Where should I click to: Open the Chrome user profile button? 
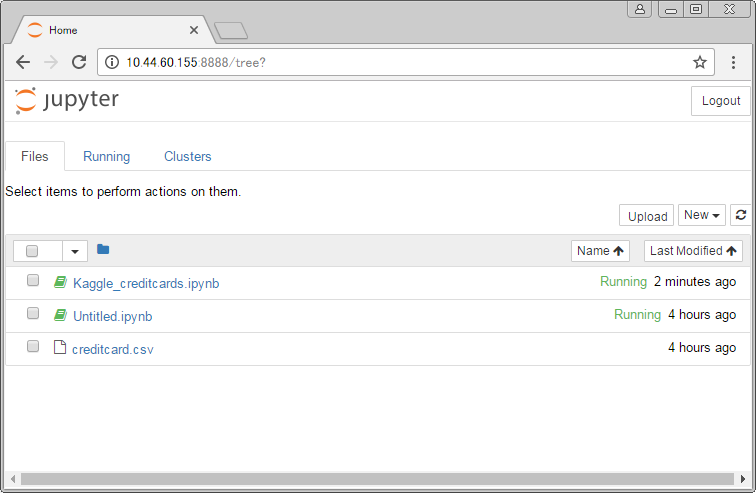pos(640,9)
